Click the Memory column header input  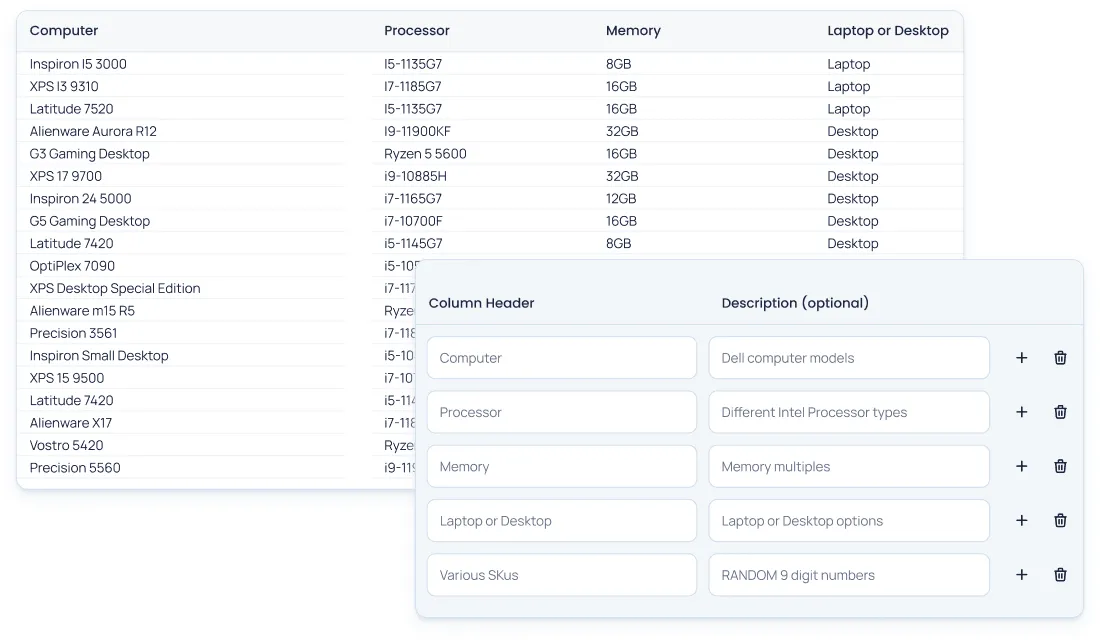[561, 466]
